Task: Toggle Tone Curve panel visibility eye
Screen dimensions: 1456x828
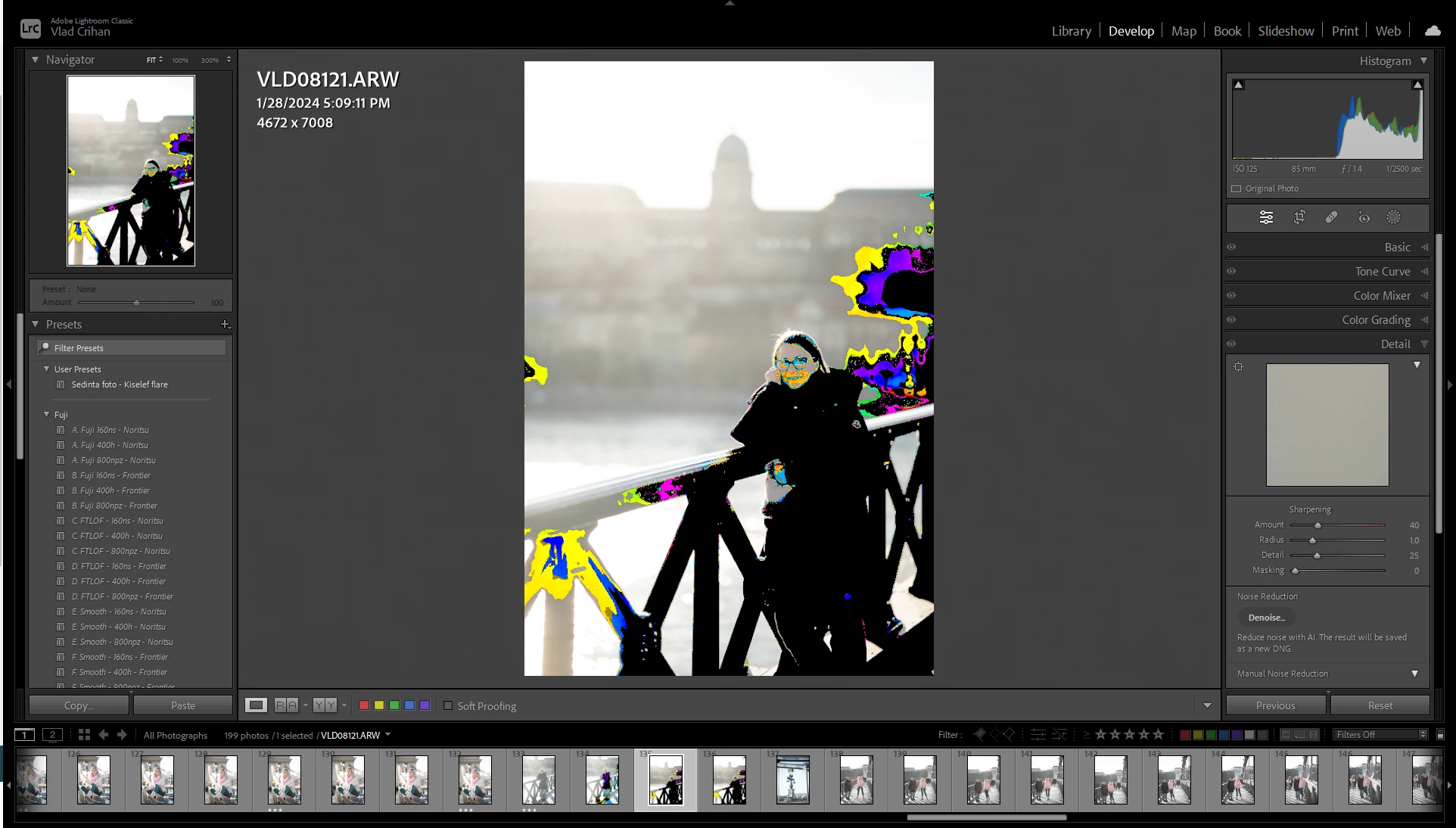Action: 1231,271
